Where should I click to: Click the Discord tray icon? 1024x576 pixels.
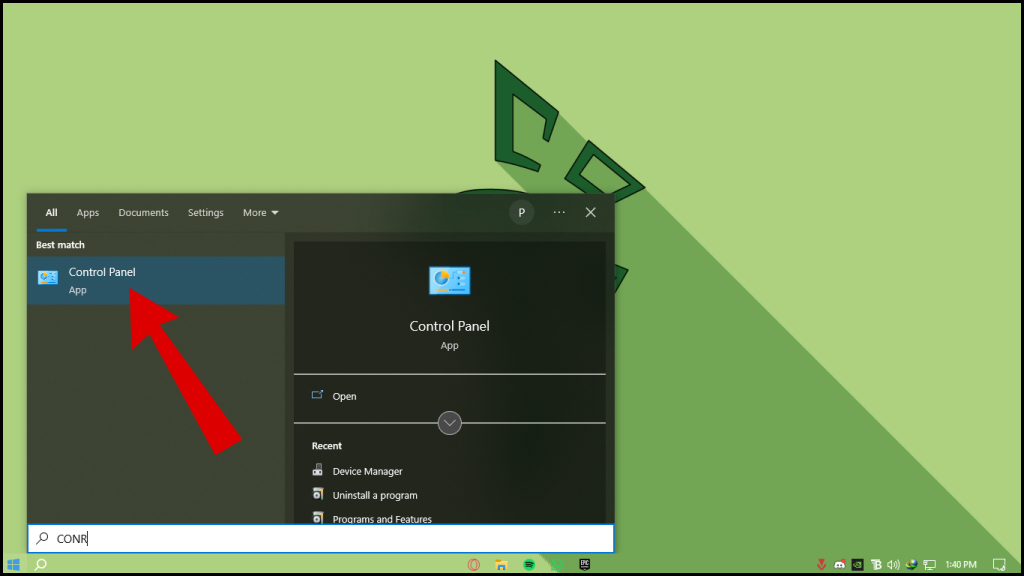[x=840, y=564]
